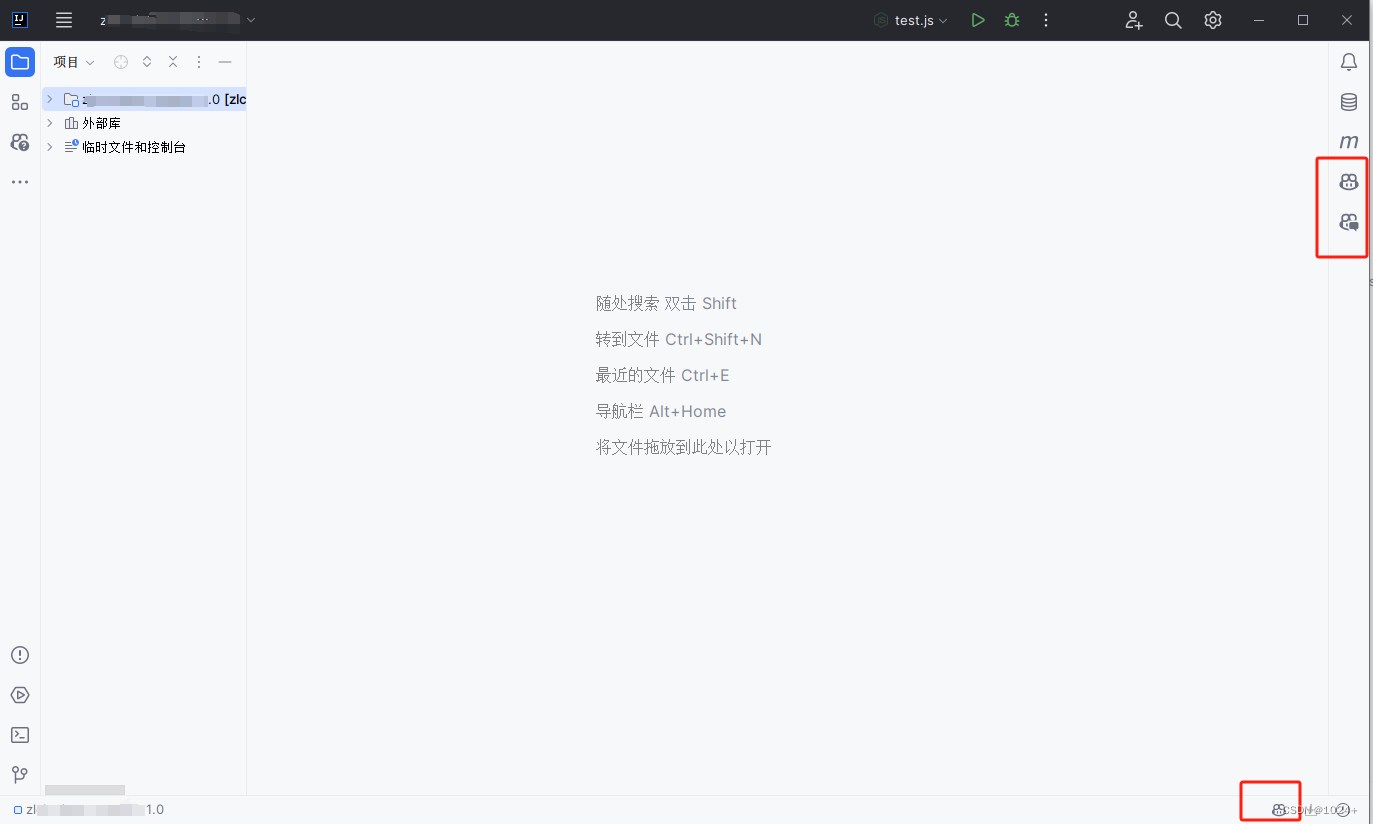Expand the 外部库 node
Screen dimensions: 1373x824
tap(50, 123)
